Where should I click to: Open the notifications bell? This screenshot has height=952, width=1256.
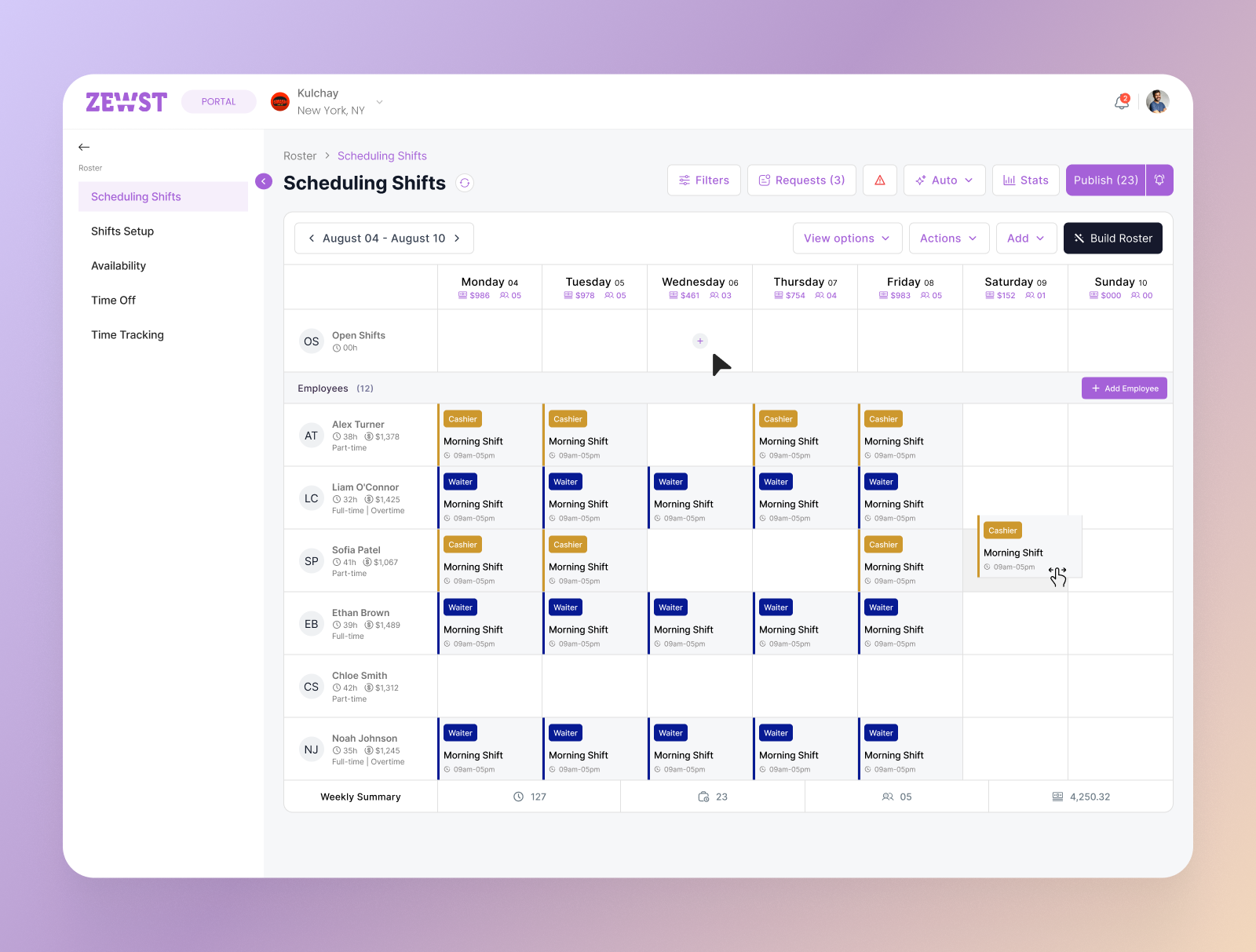pyautogui.click(x=1121, y=102)
